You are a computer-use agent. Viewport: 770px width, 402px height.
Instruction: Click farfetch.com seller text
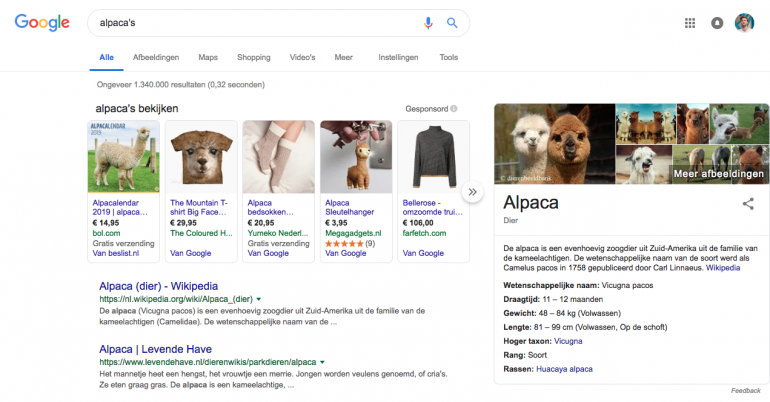coord(424,233)
